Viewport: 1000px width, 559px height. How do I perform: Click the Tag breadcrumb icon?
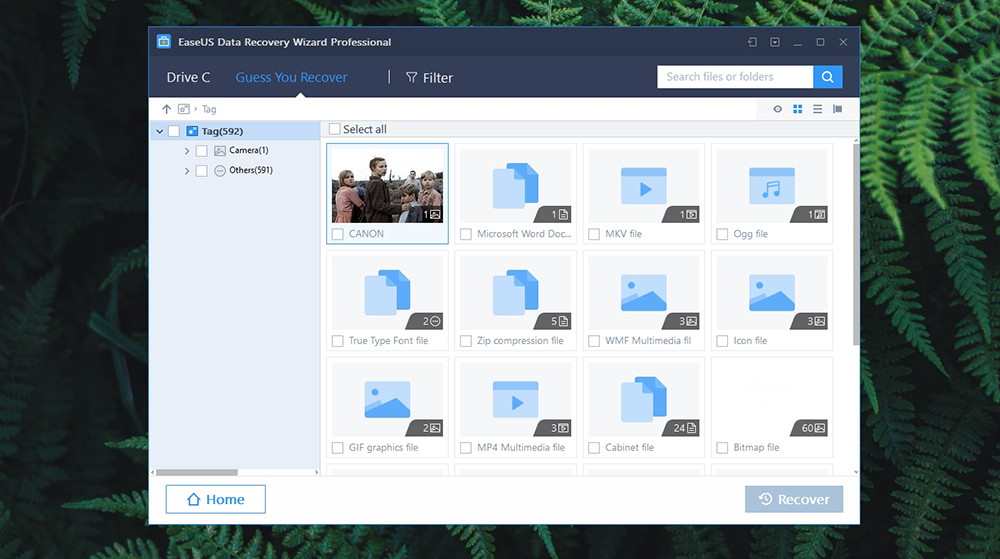coord(184,109)
